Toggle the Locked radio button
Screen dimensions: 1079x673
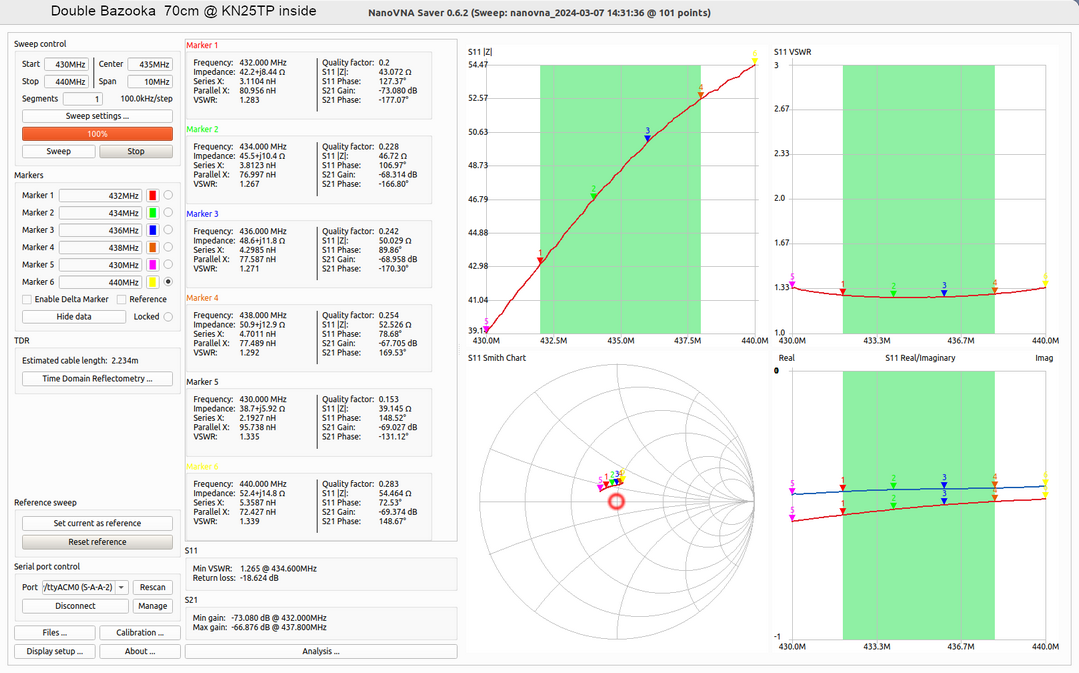168,317
